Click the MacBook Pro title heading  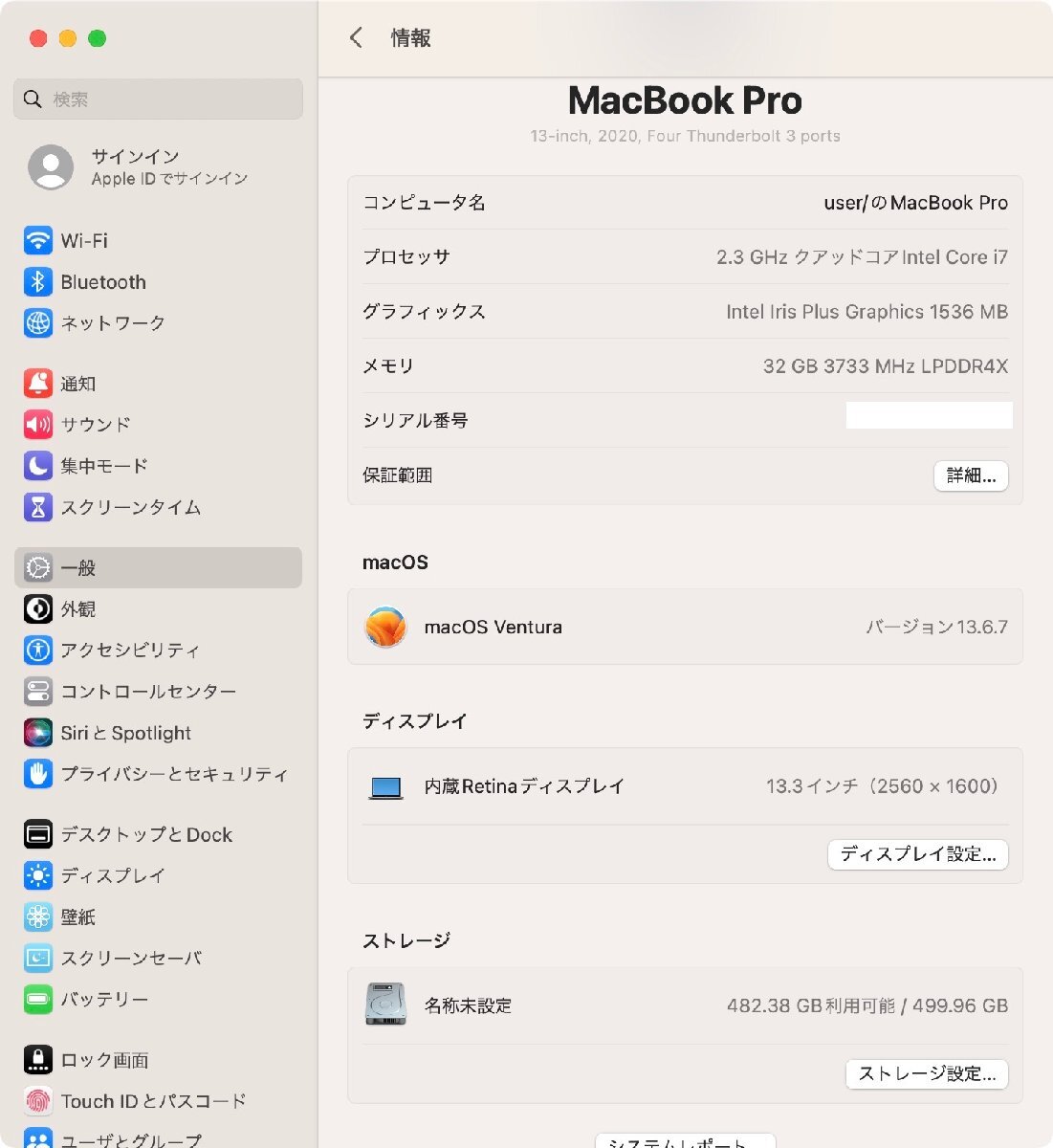[685, 100]
